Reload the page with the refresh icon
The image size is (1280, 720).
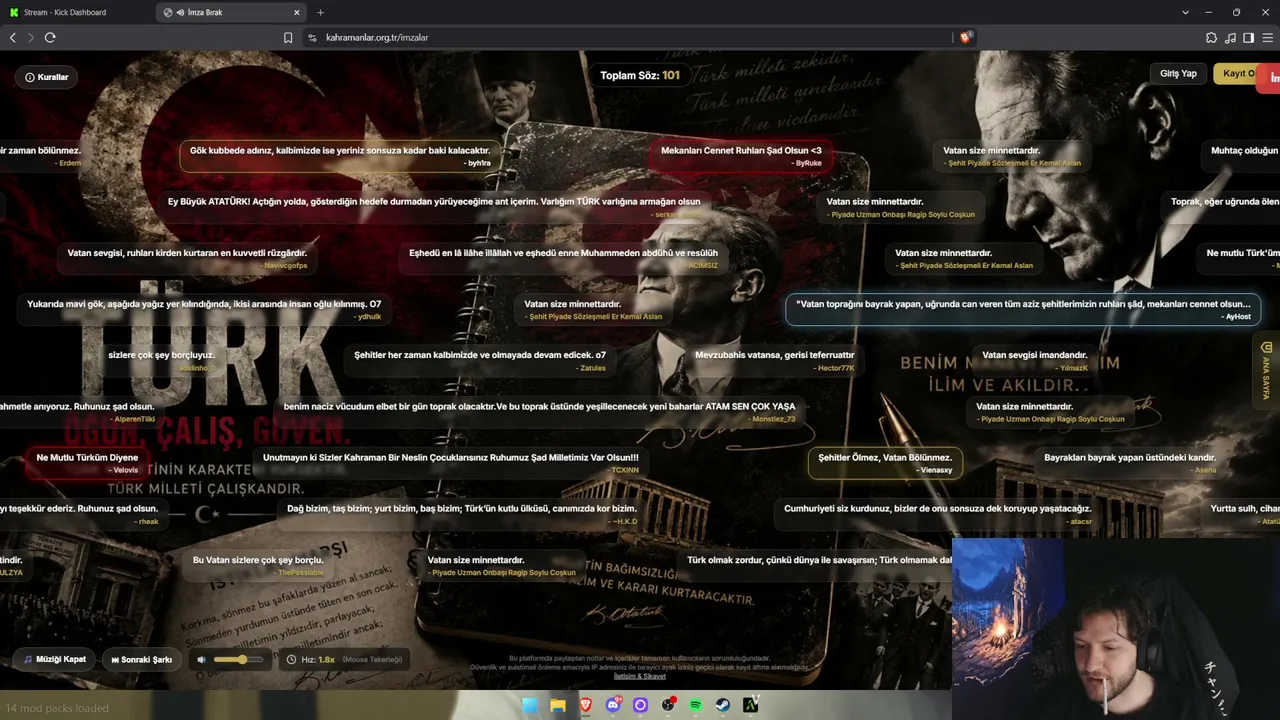(50, 37)
